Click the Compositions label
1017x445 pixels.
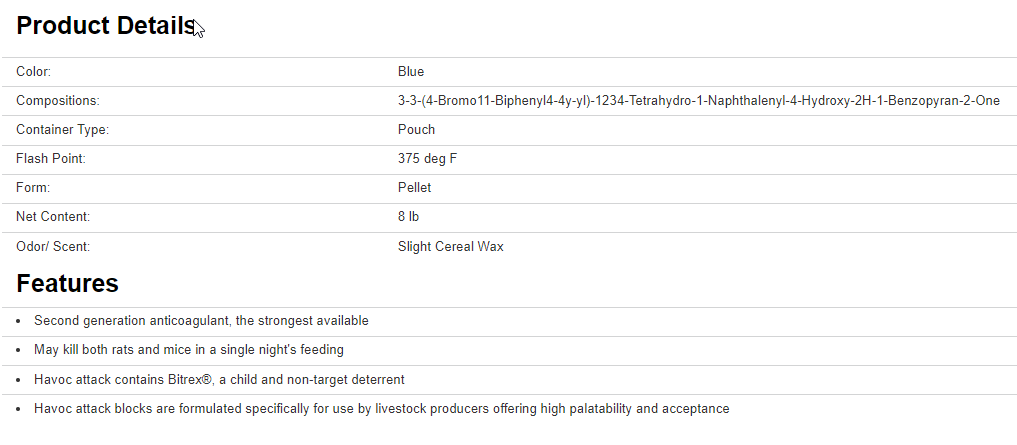click(x=58, y=101)
